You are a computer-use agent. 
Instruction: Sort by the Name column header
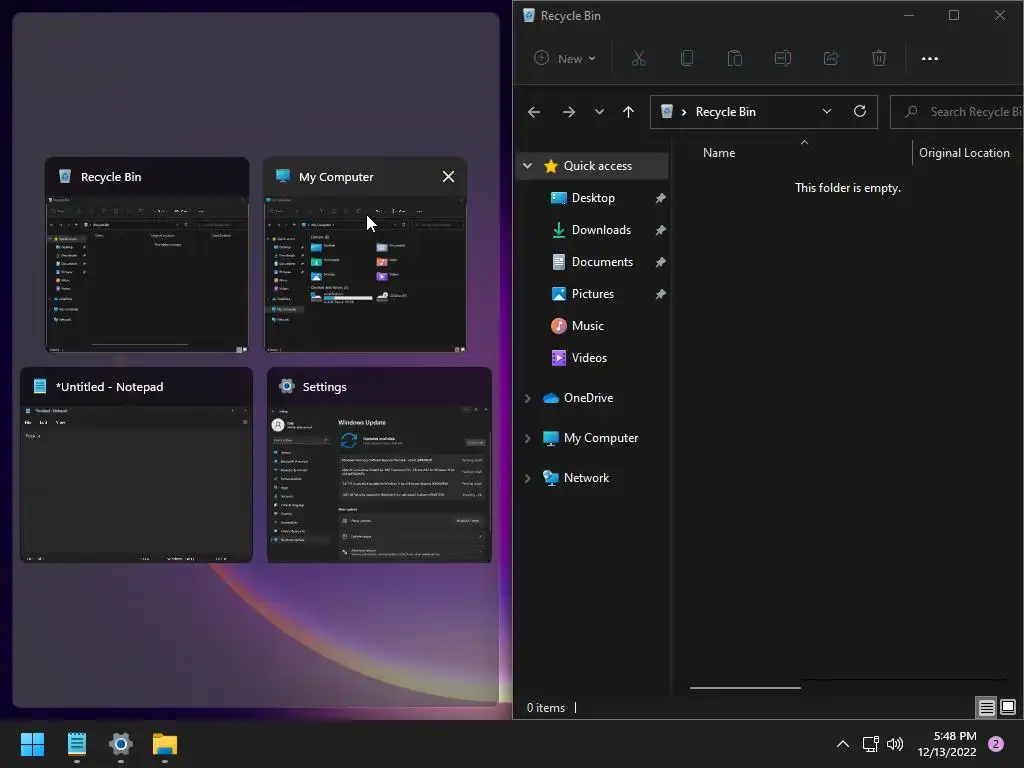[x=718, y=153]
